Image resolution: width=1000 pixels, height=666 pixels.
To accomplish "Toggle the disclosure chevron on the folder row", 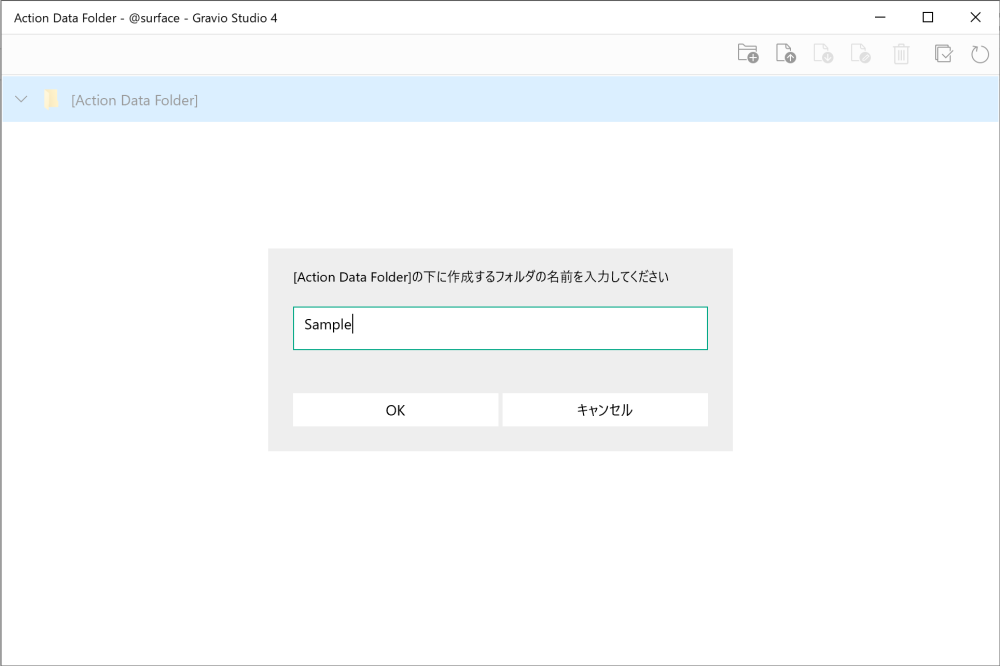I will pyautogui.click(x=20, y=99).
